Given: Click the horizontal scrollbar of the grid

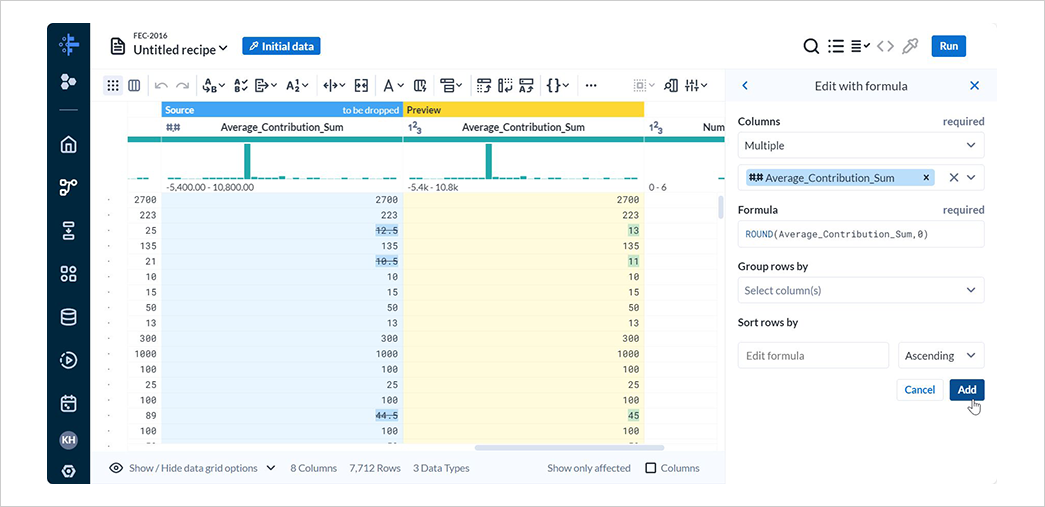Looking at the screenshot, I should click(x=569, y=448).
